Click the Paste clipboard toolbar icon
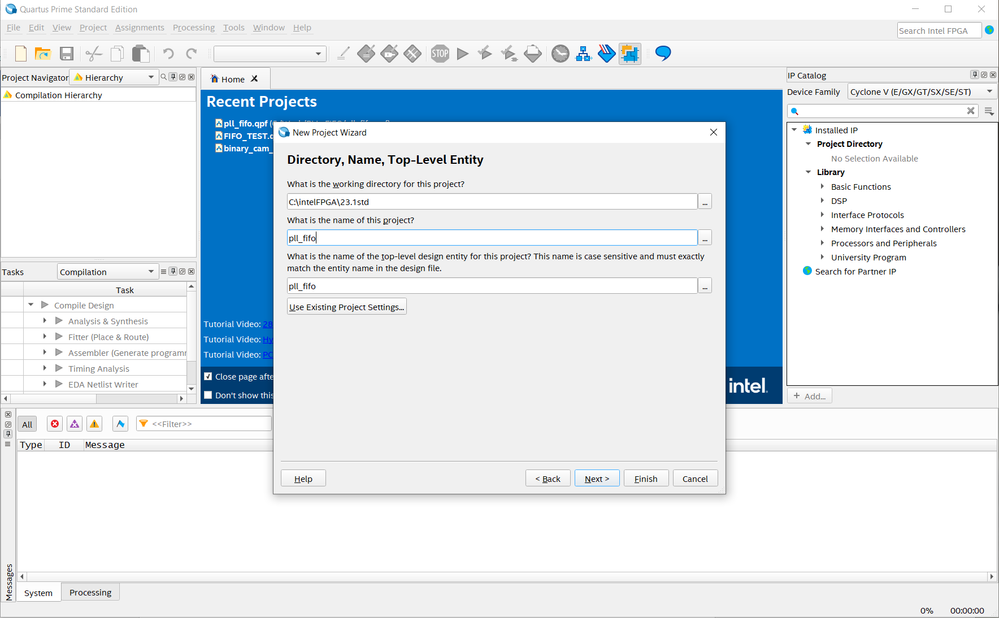Image resolution: width=999 pixels, height=618 pixels. click(141, 54)
